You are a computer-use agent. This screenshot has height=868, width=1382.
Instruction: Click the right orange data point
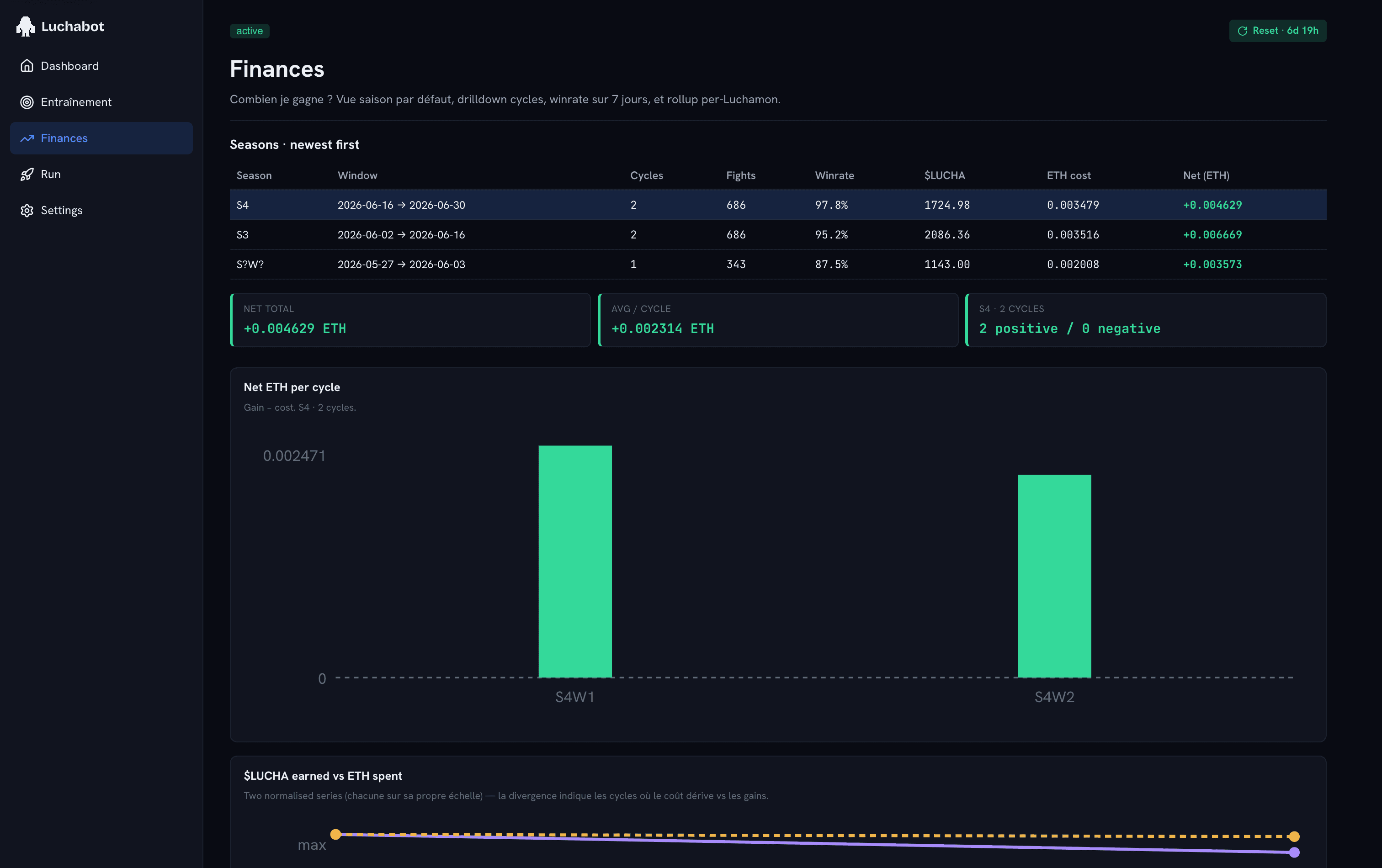(1294, 836)
